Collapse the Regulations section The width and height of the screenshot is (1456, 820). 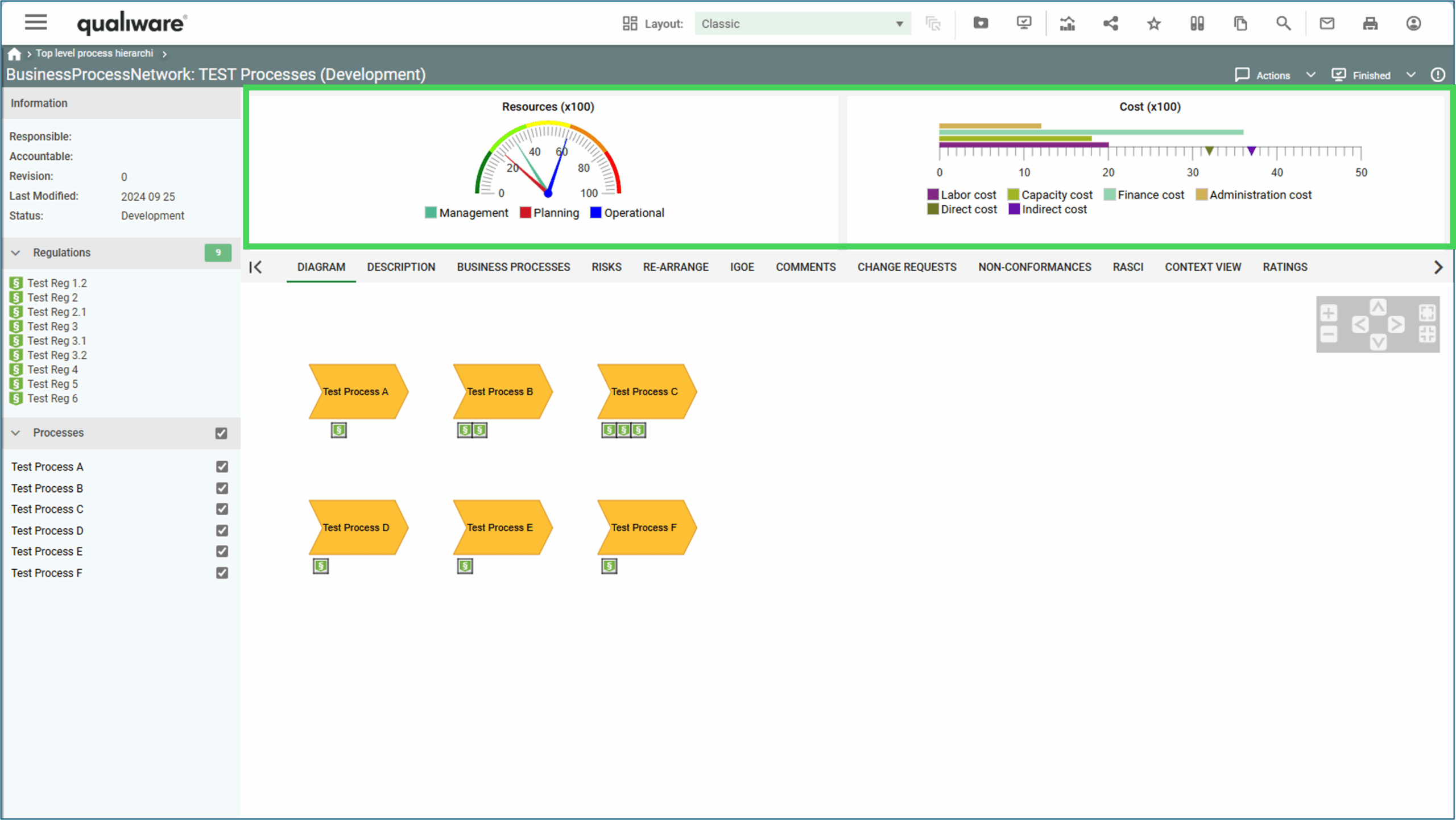(x=16, y=253)
